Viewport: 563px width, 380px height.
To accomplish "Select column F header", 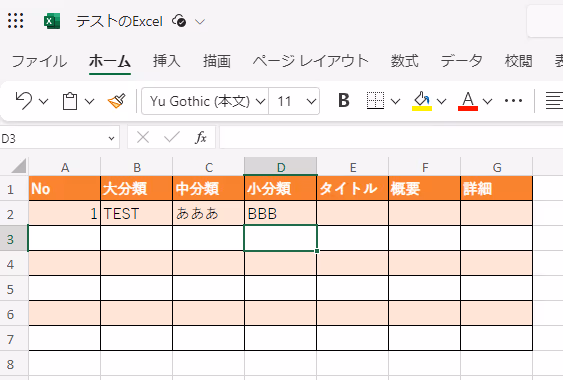I will (425, 167).
